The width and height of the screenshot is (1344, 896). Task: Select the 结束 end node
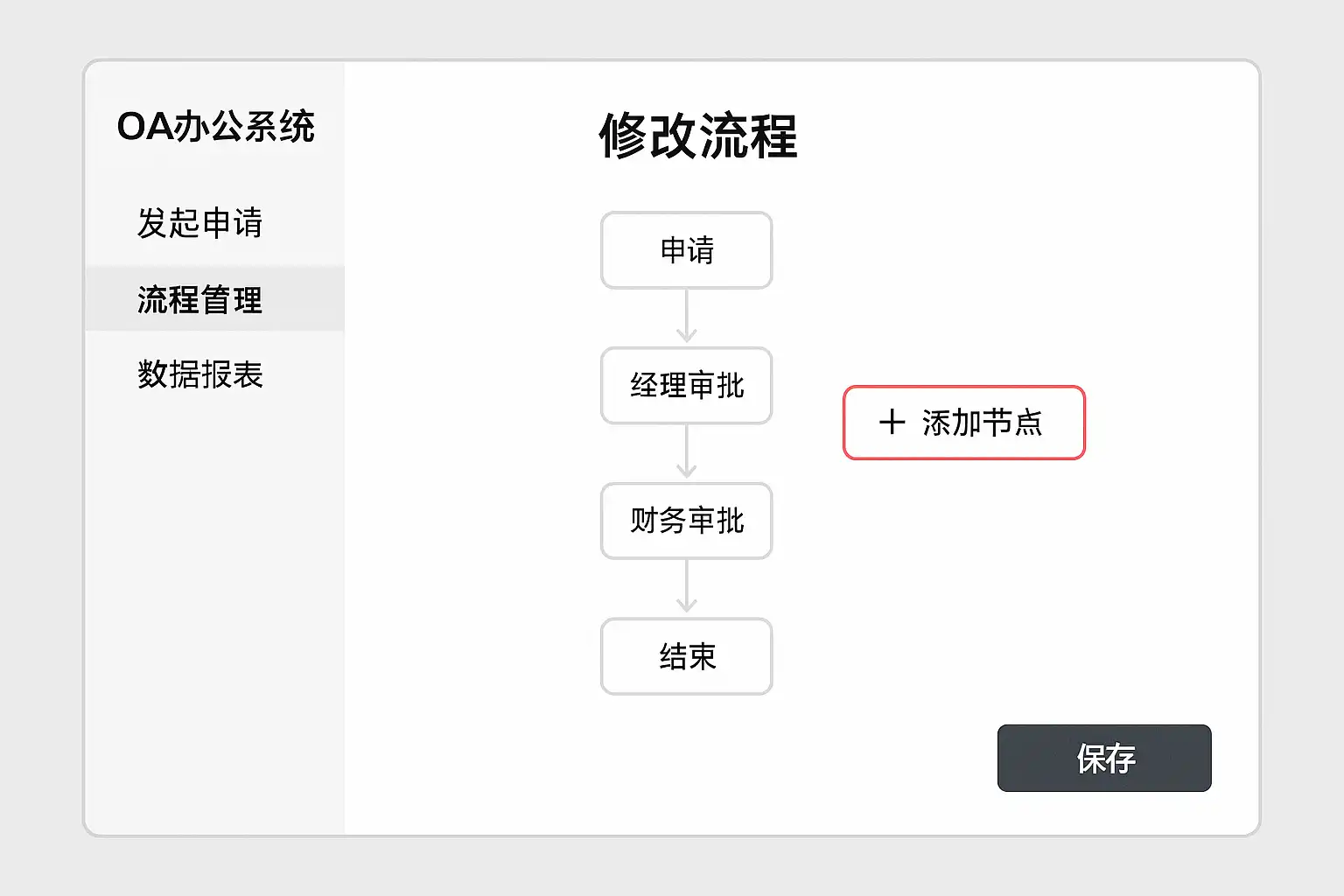[687, 656]
